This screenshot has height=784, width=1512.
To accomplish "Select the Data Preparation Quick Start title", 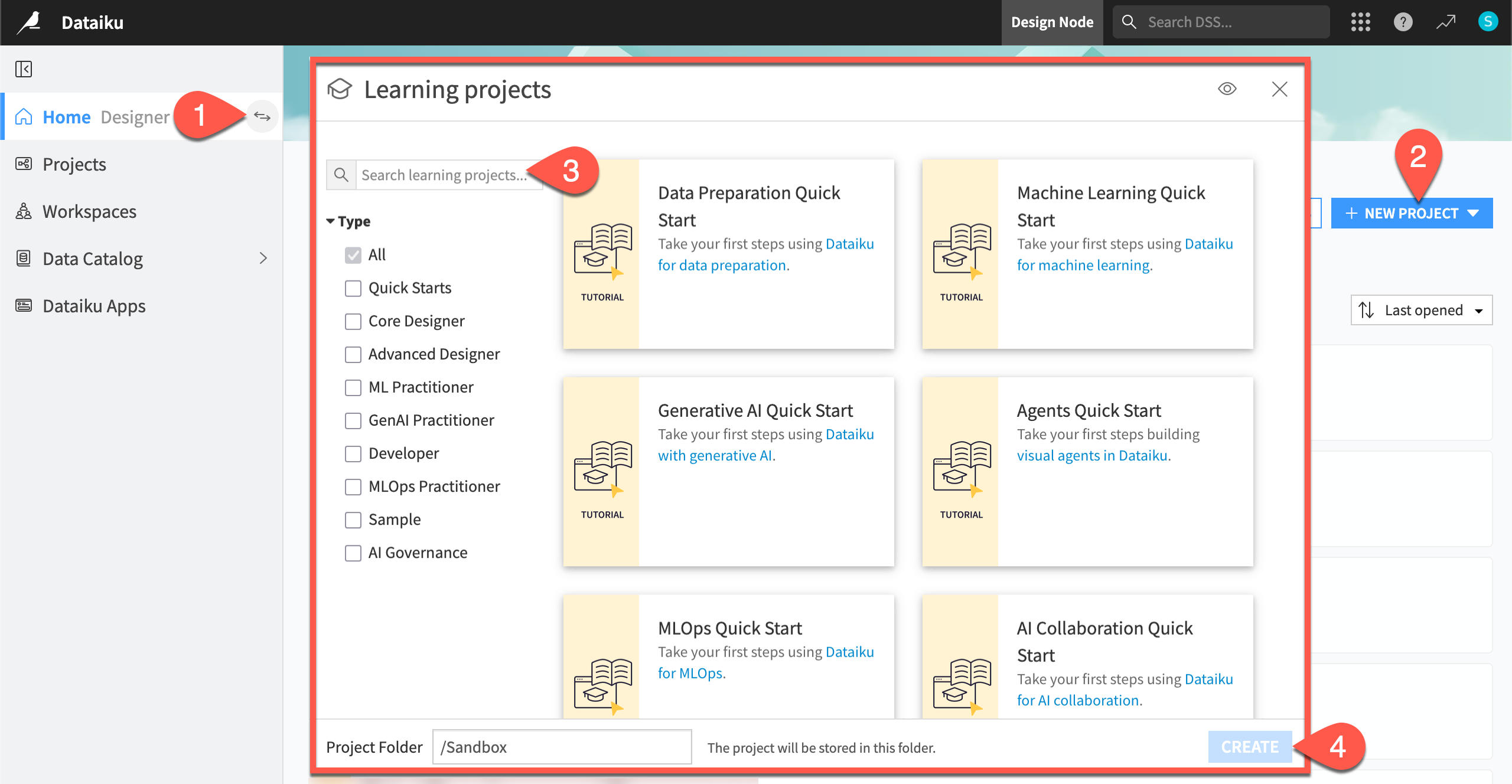I will 749,206.
